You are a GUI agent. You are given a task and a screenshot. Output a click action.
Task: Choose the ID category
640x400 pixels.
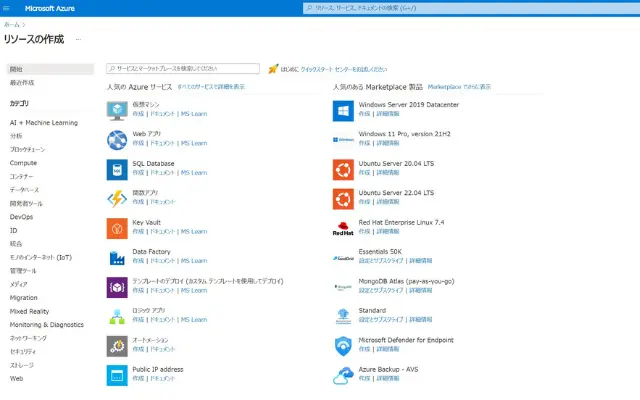tap(13, 230)
